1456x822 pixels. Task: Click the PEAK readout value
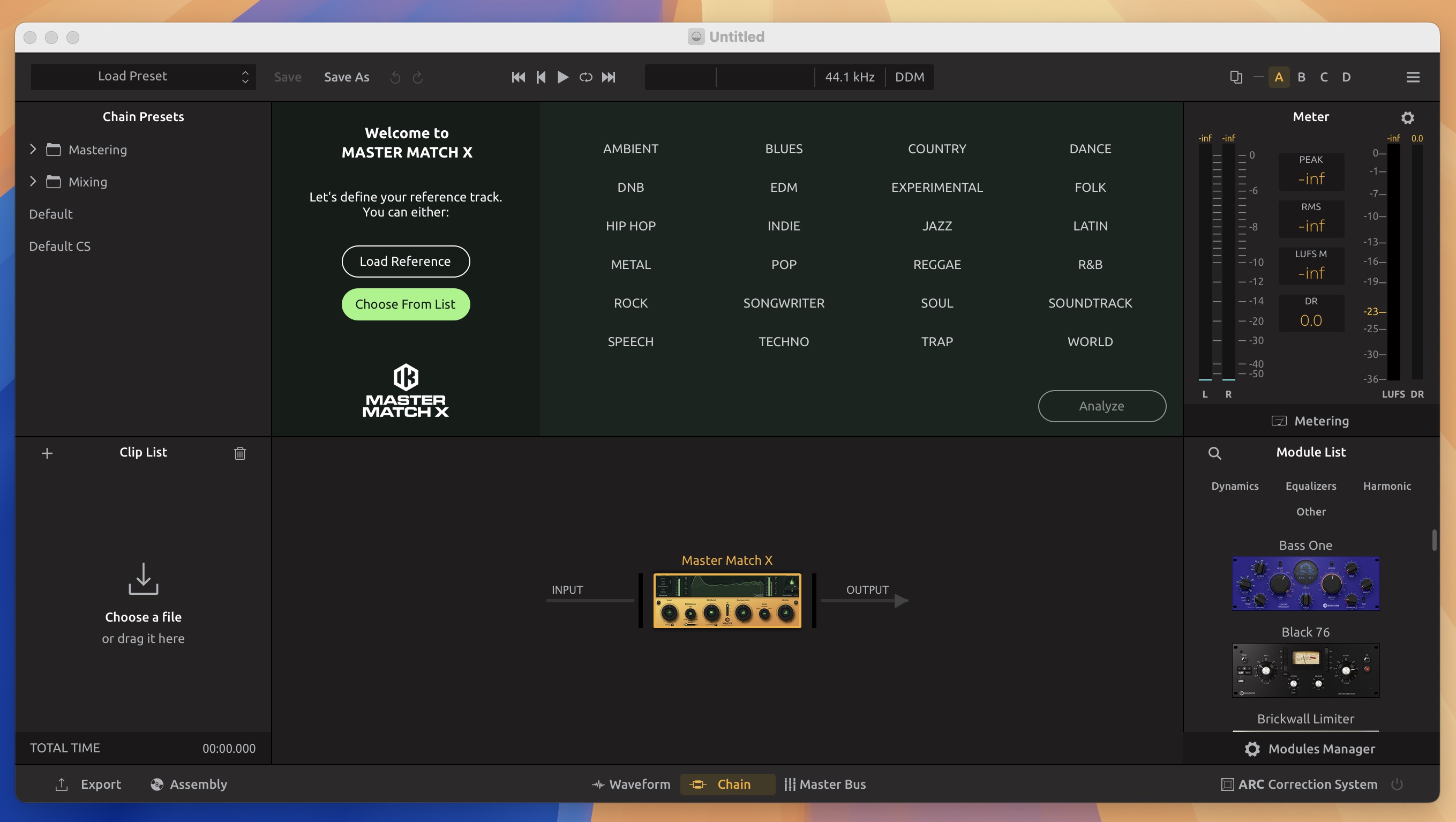tap(1311, 178)
